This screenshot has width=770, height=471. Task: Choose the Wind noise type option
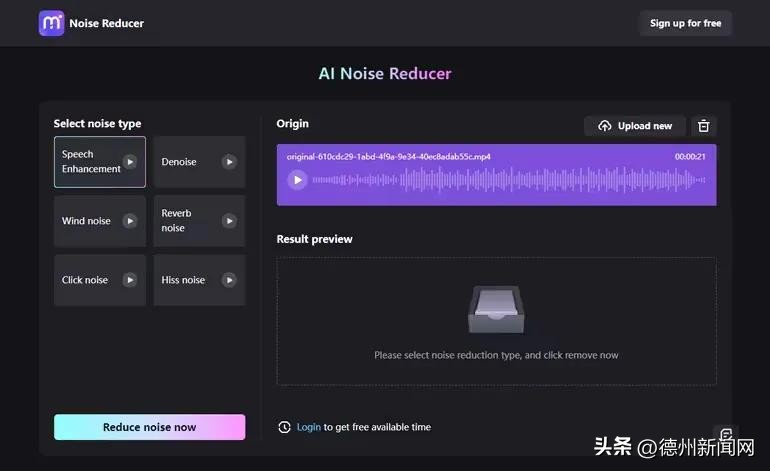[x=87, y=221]
